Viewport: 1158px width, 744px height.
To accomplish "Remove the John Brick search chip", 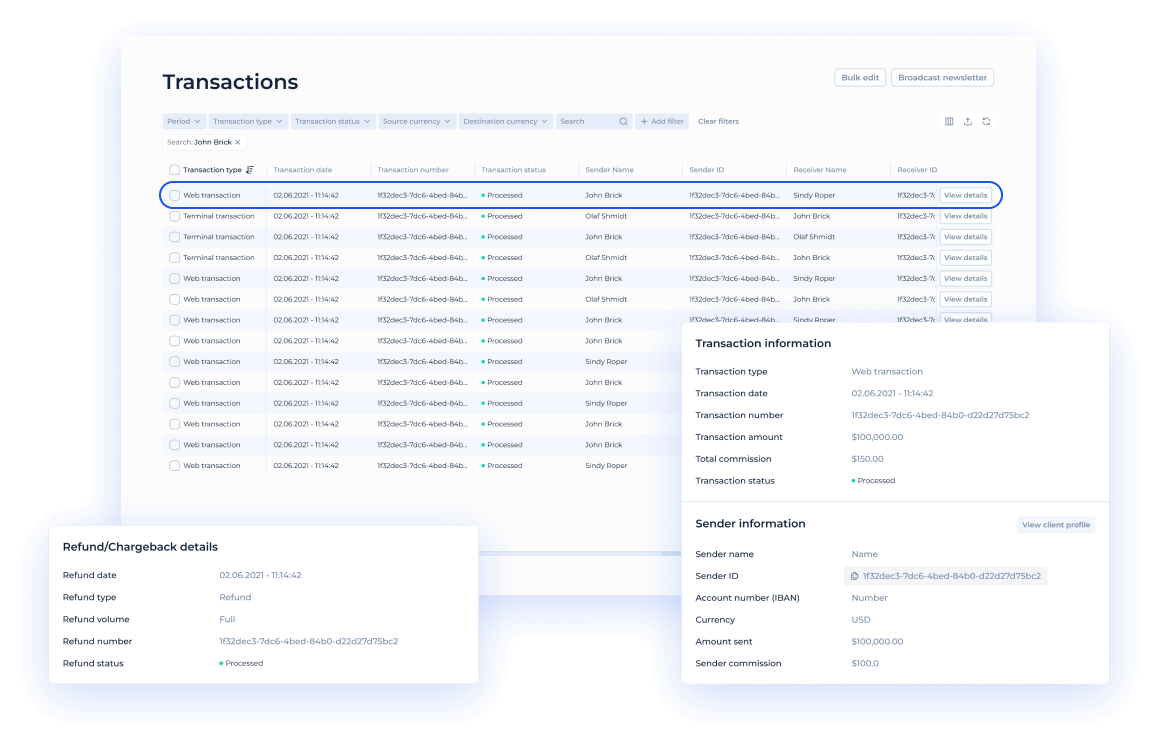I will [237, 142].
